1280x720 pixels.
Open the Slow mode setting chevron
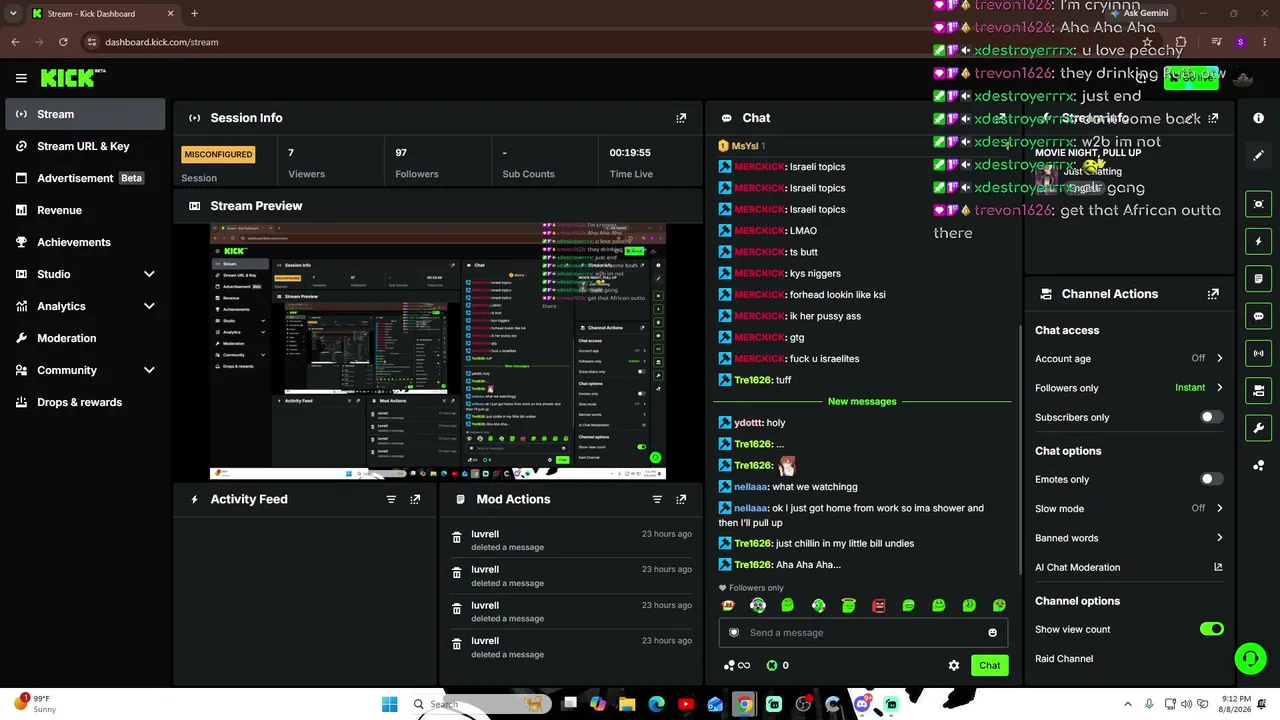(x=1219, y=508)
